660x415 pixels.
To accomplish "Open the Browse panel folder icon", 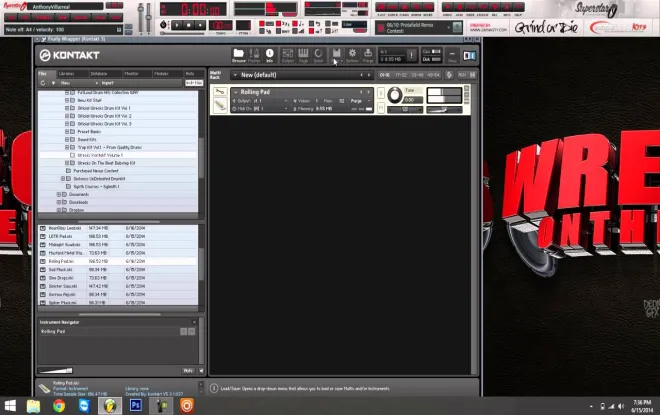I will point(239,56).
